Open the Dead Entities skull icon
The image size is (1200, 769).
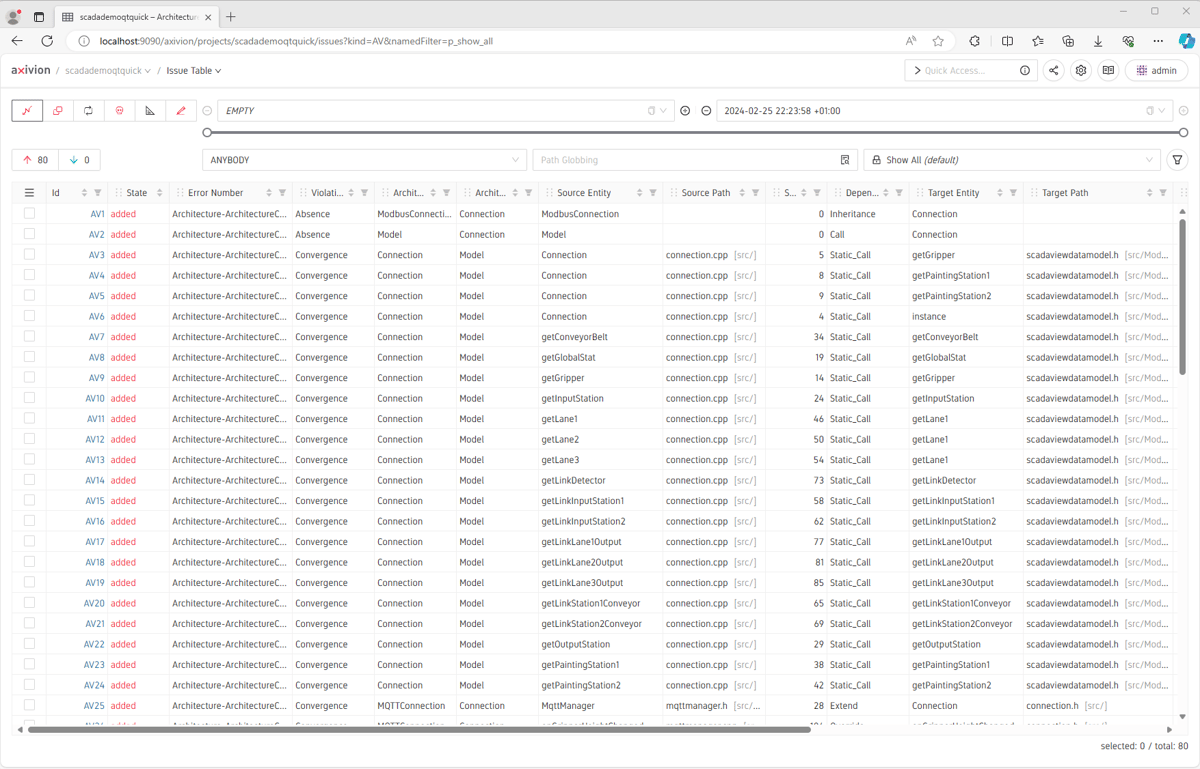119,111
